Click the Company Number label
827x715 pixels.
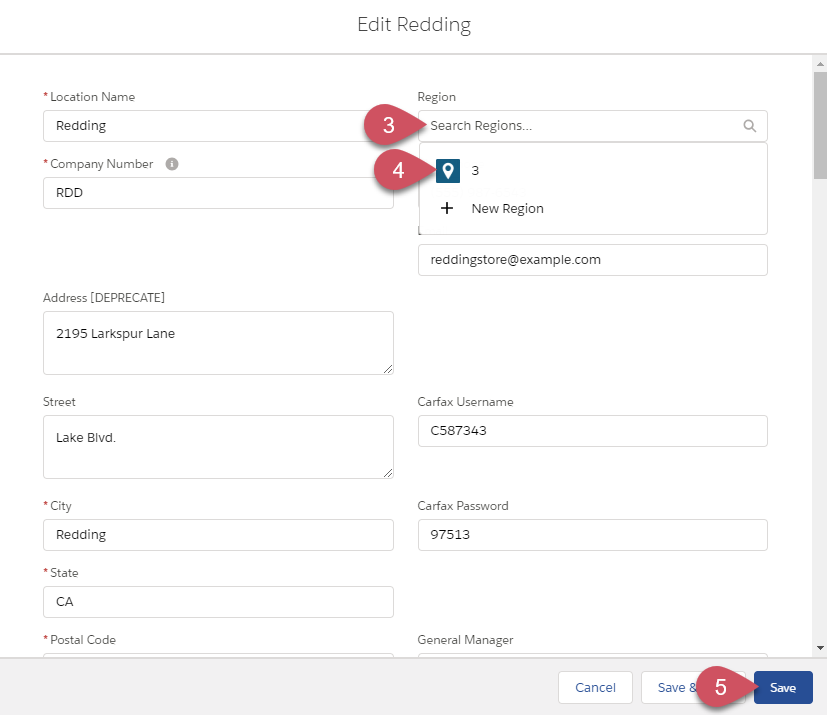click(x=102, y=164)
